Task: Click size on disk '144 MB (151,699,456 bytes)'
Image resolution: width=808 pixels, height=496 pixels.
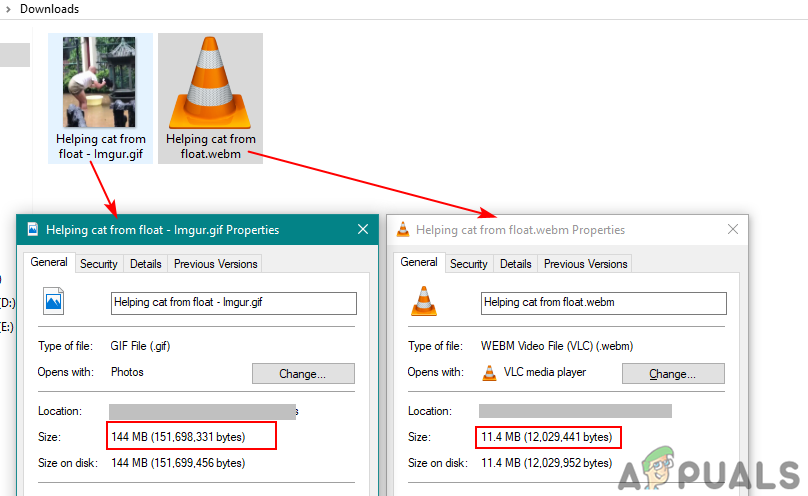Action: (178, 463)
